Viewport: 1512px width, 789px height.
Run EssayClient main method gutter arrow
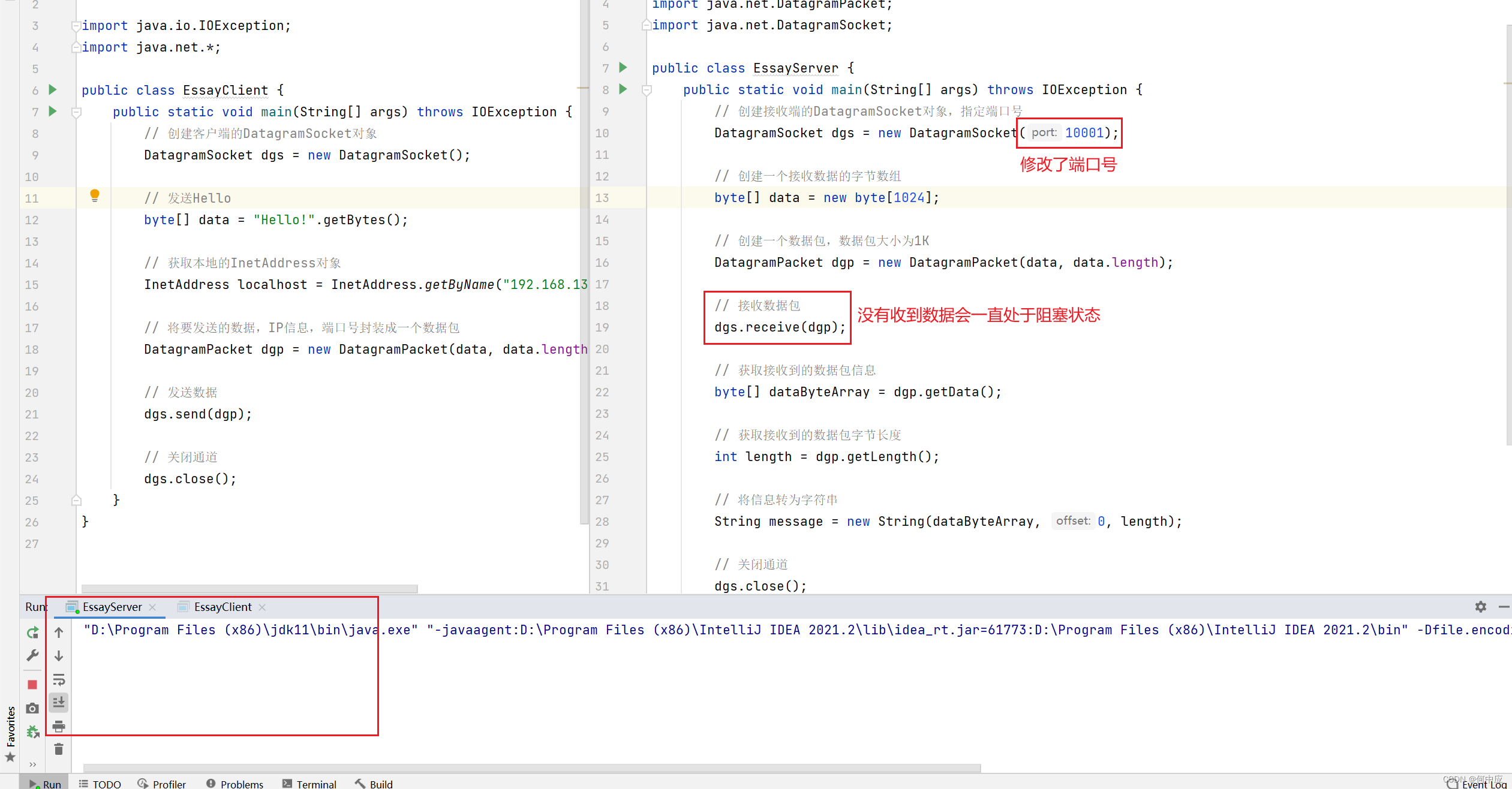pos(53,112)
